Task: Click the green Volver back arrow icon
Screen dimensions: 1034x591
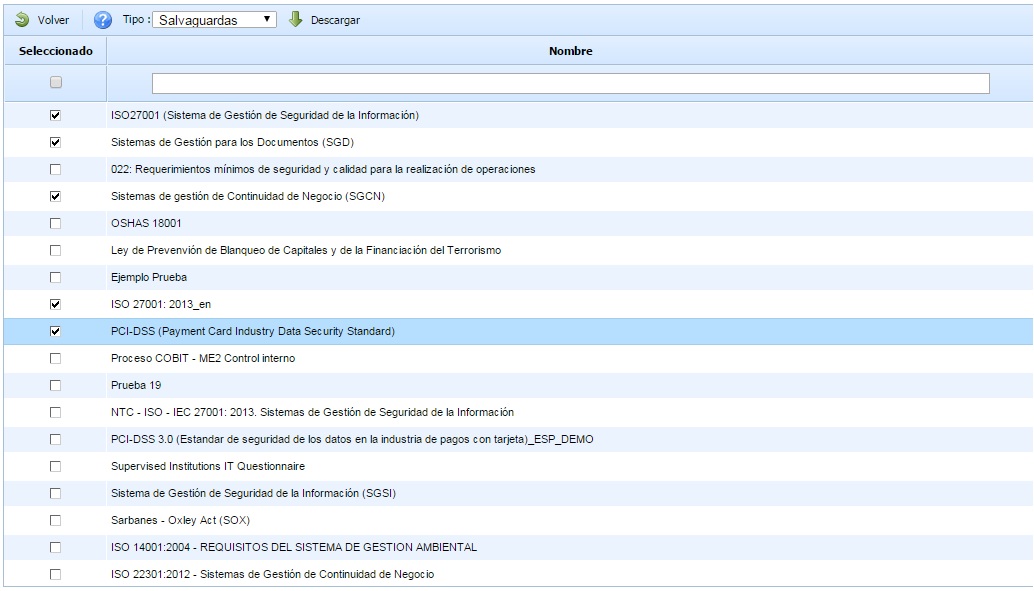Action: tap(21, 20)
